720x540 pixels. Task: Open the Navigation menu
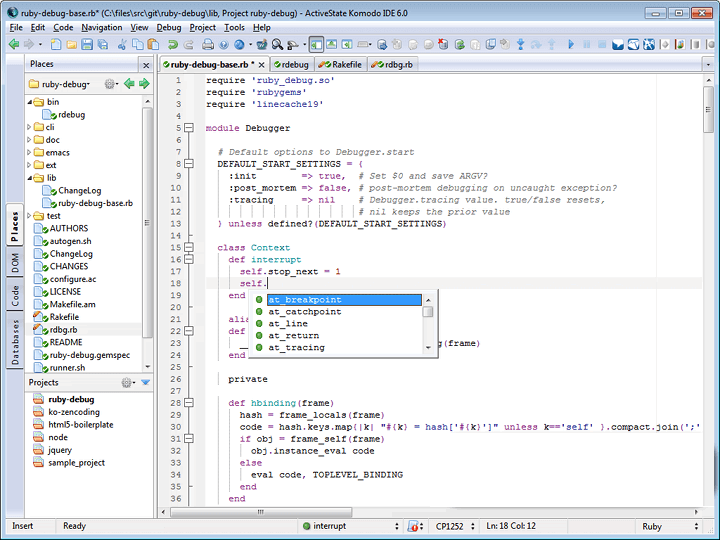[101, 28]
